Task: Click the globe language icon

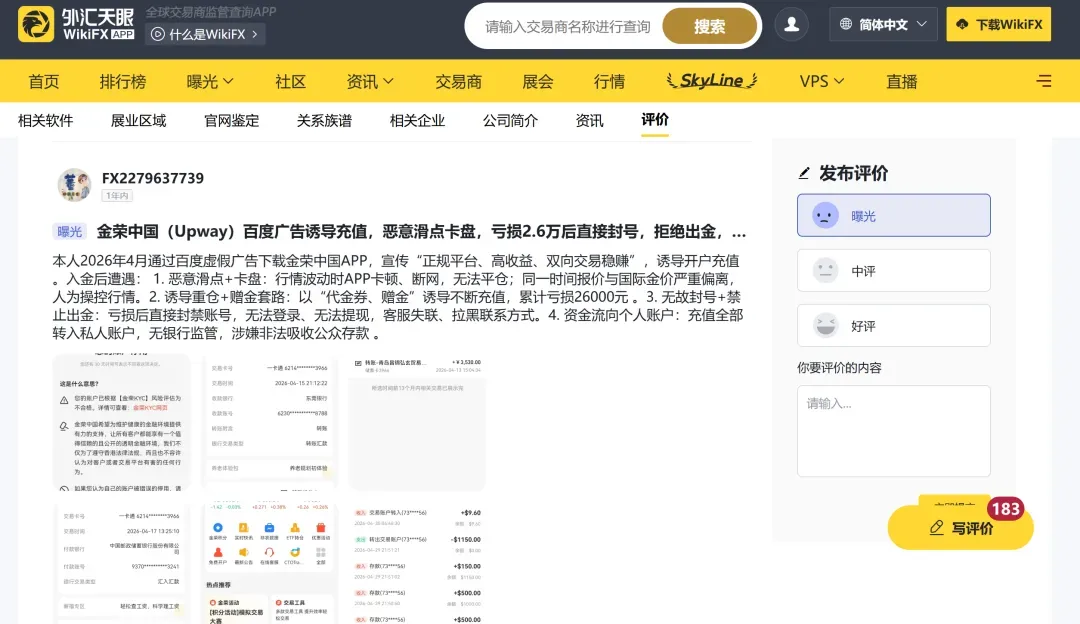Action: [846, 24]
